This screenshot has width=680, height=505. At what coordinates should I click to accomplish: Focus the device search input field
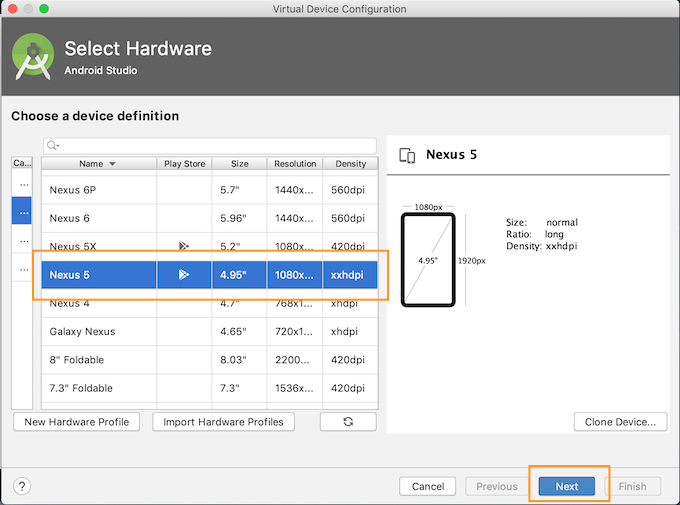(210, 146)
